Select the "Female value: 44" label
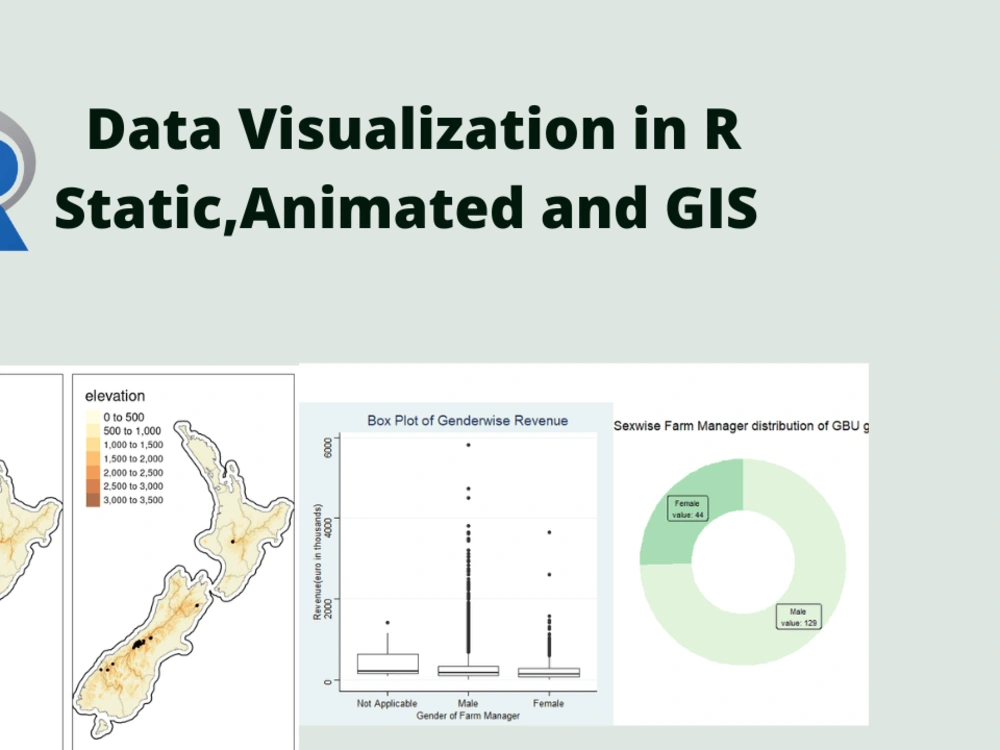Screen dimensions: 1000x750 click(x=688, y=508)
